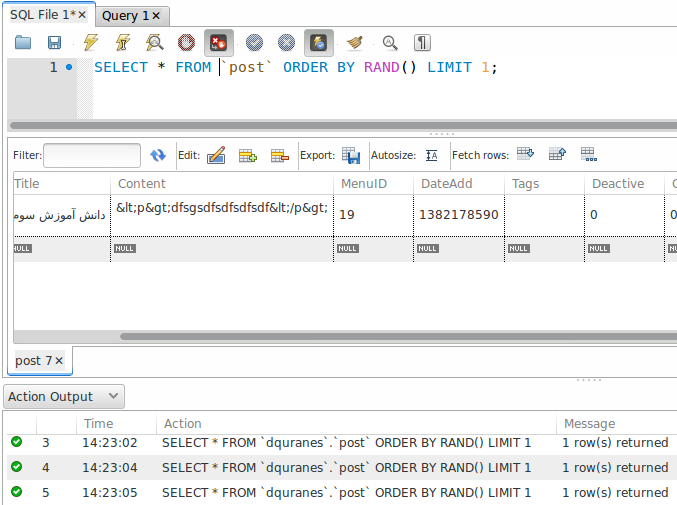Click the beautify query broom icon

click(354, 43)
